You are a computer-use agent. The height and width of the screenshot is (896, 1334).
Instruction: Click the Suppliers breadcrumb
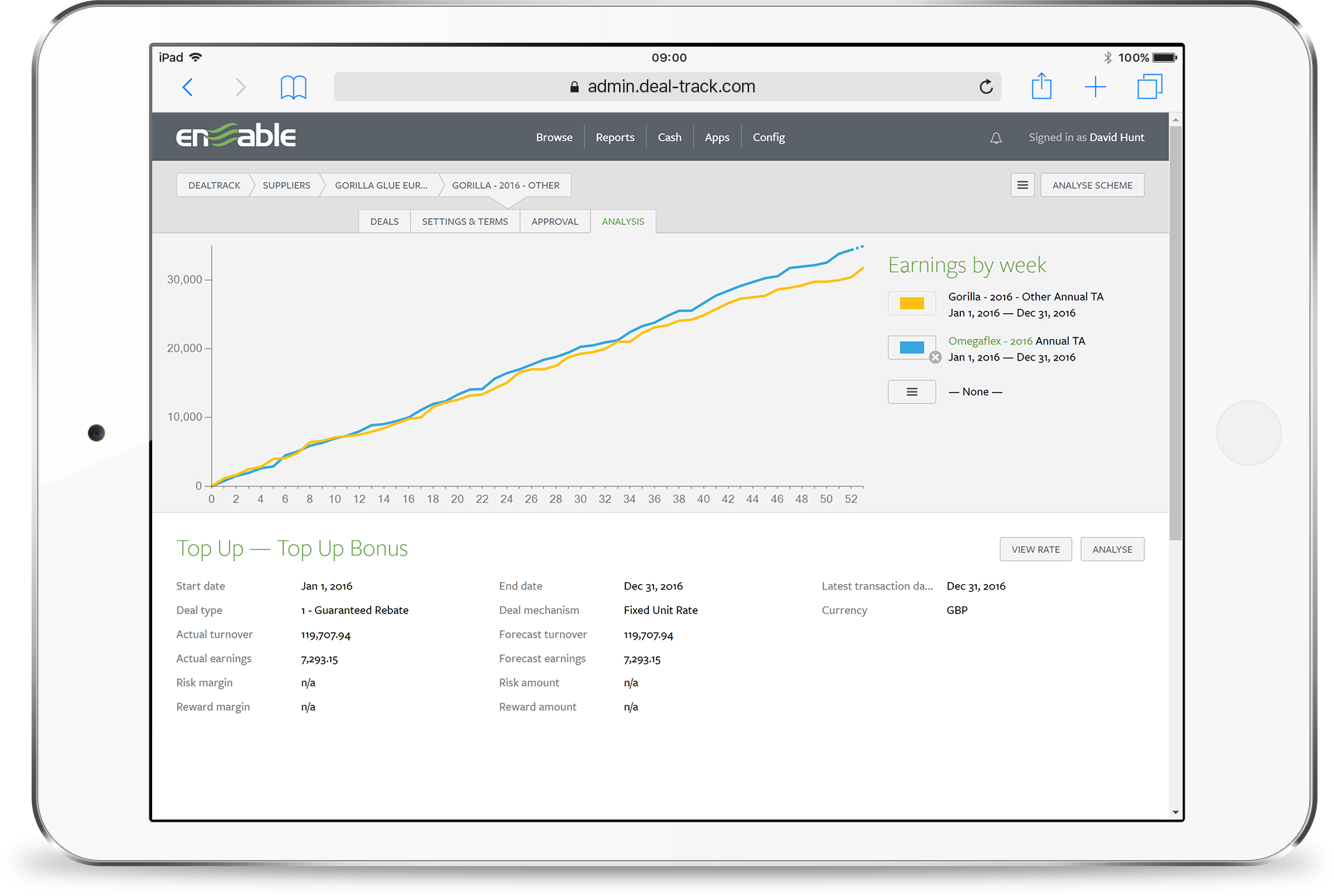coord(286,185)
